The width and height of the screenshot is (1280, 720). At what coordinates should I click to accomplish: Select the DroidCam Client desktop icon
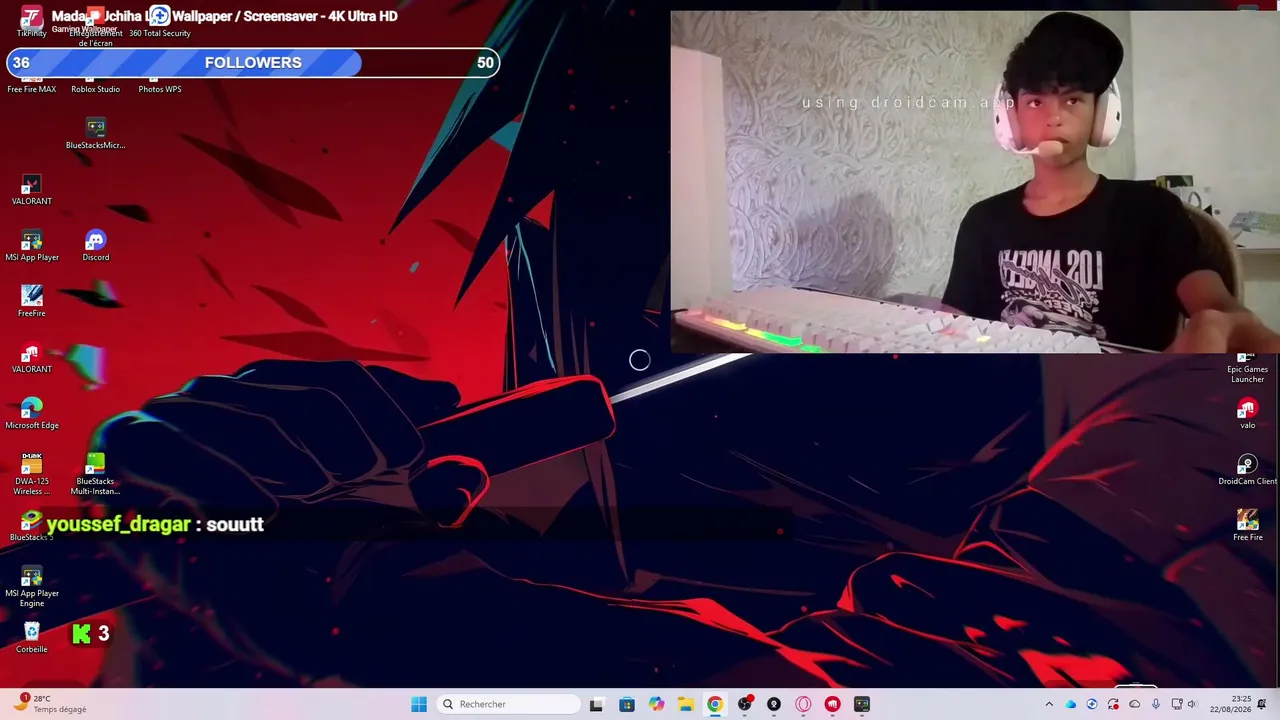(1247, 471)
